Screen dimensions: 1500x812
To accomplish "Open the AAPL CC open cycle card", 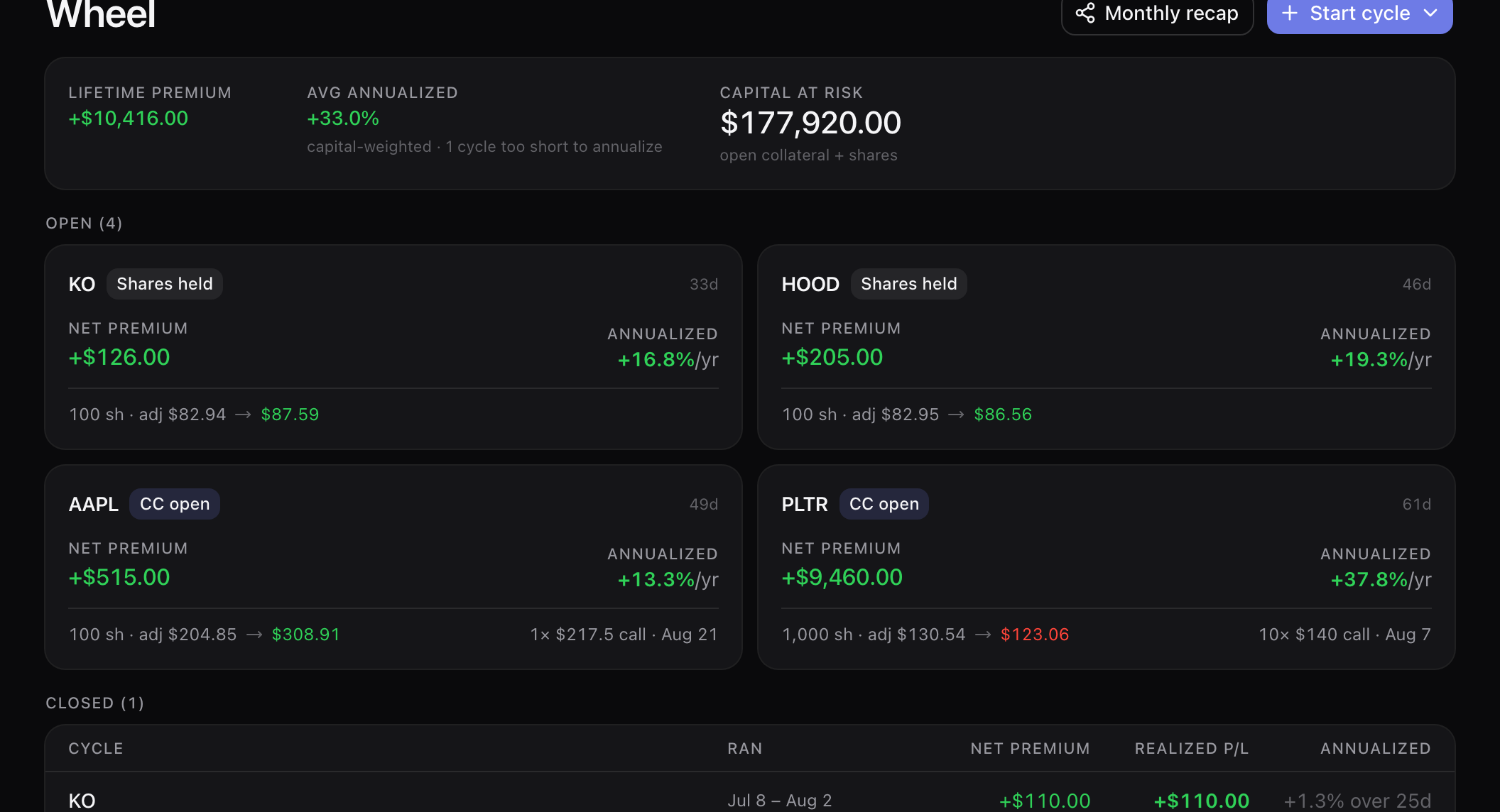I will [x=393, y=567].
